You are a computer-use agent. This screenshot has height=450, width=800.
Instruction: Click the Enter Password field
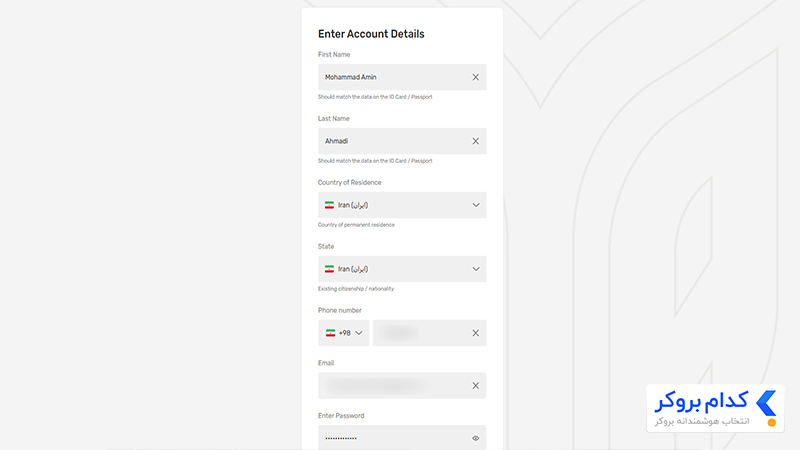402,438
